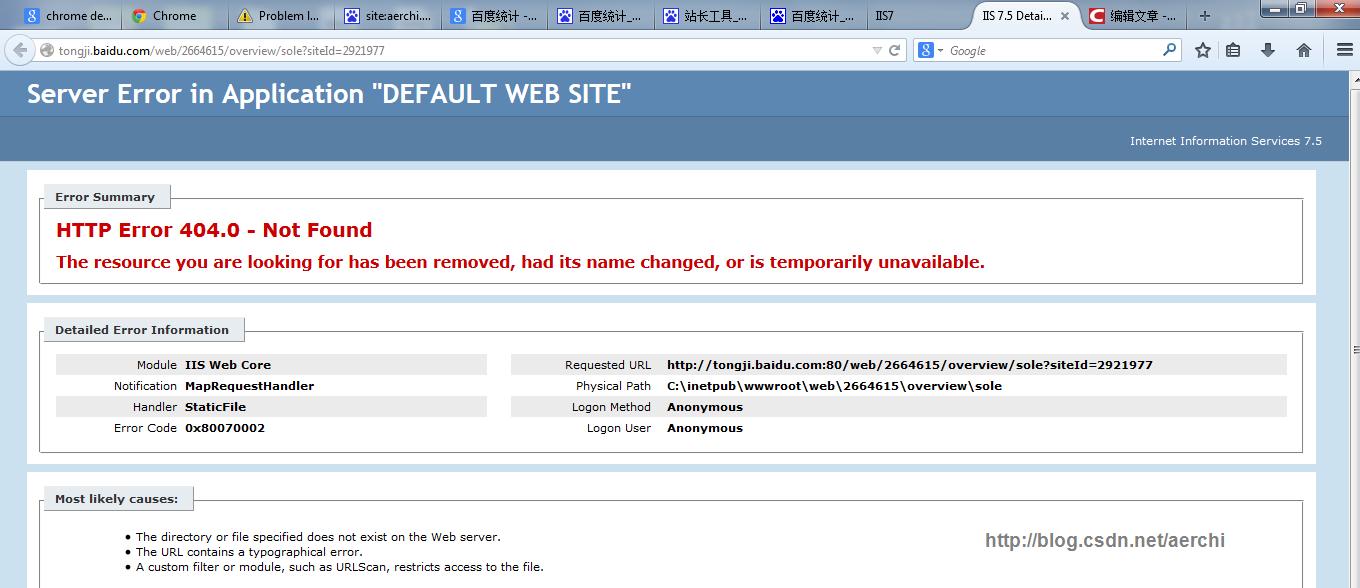The image size is (1360, 588).
Task: Bookmark this page with the star icon
Action: (1203, 50)
